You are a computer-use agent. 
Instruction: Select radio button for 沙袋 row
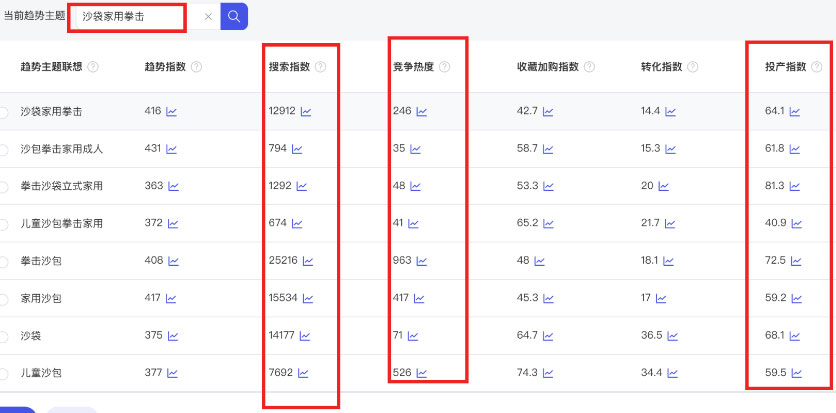click(3, 336)
